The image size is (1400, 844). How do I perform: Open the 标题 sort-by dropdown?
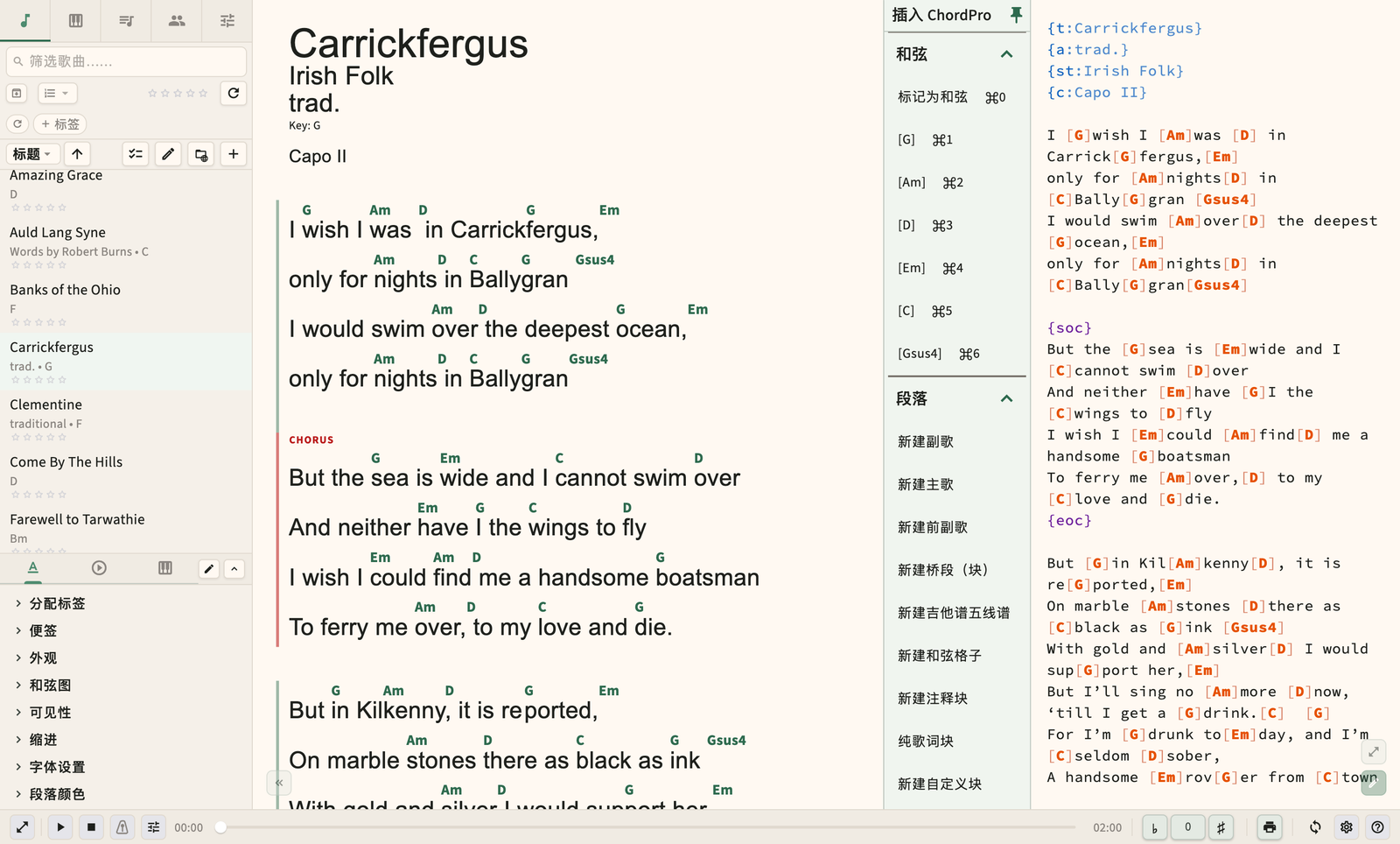(33, 154)
